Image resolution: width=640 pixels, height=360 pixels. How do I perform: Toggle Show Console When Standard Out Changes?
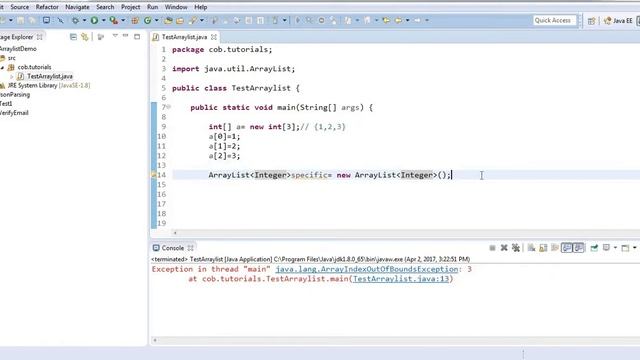567,248
